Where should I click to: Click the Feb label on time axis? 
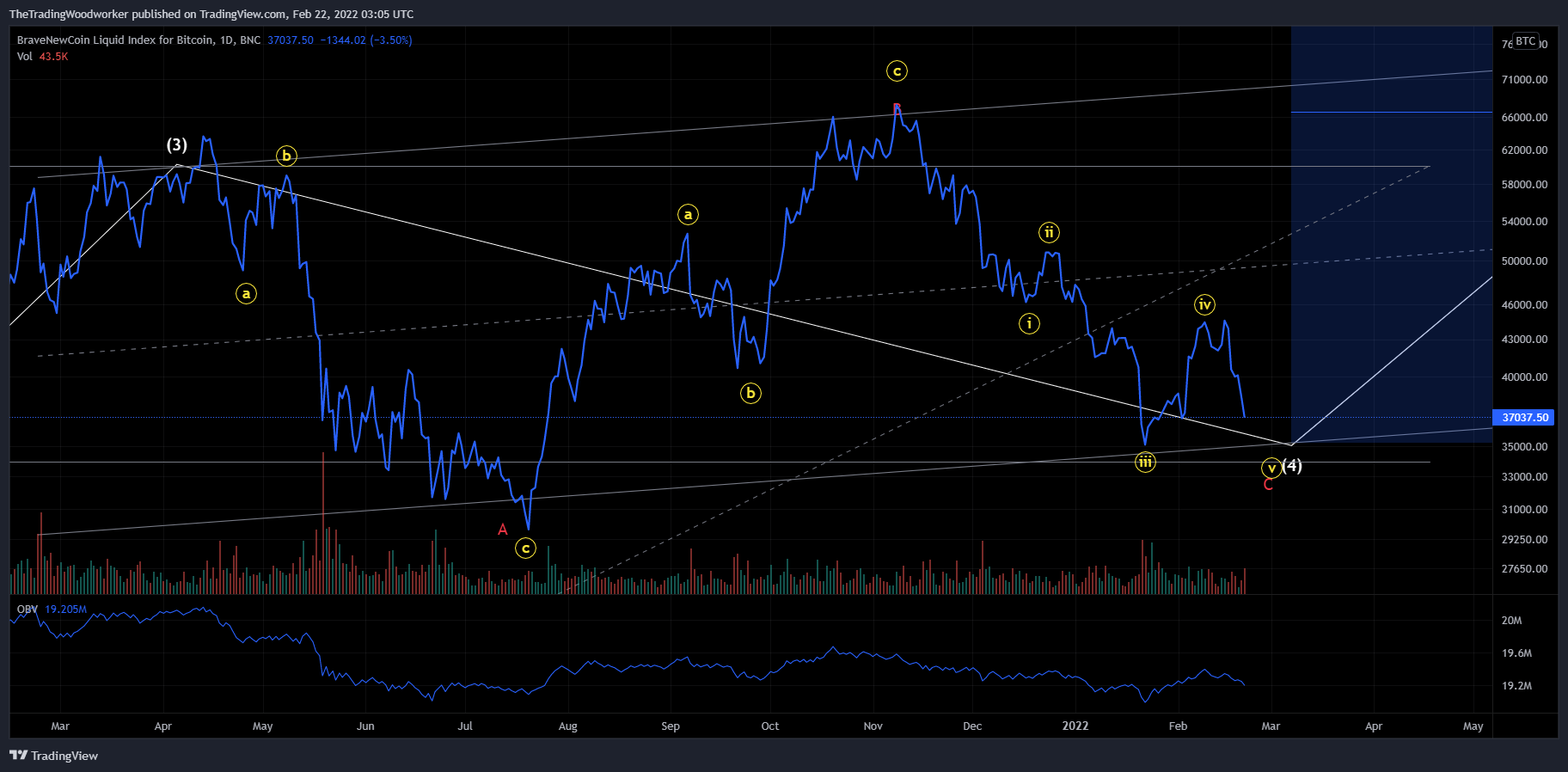pos(1178,726)
